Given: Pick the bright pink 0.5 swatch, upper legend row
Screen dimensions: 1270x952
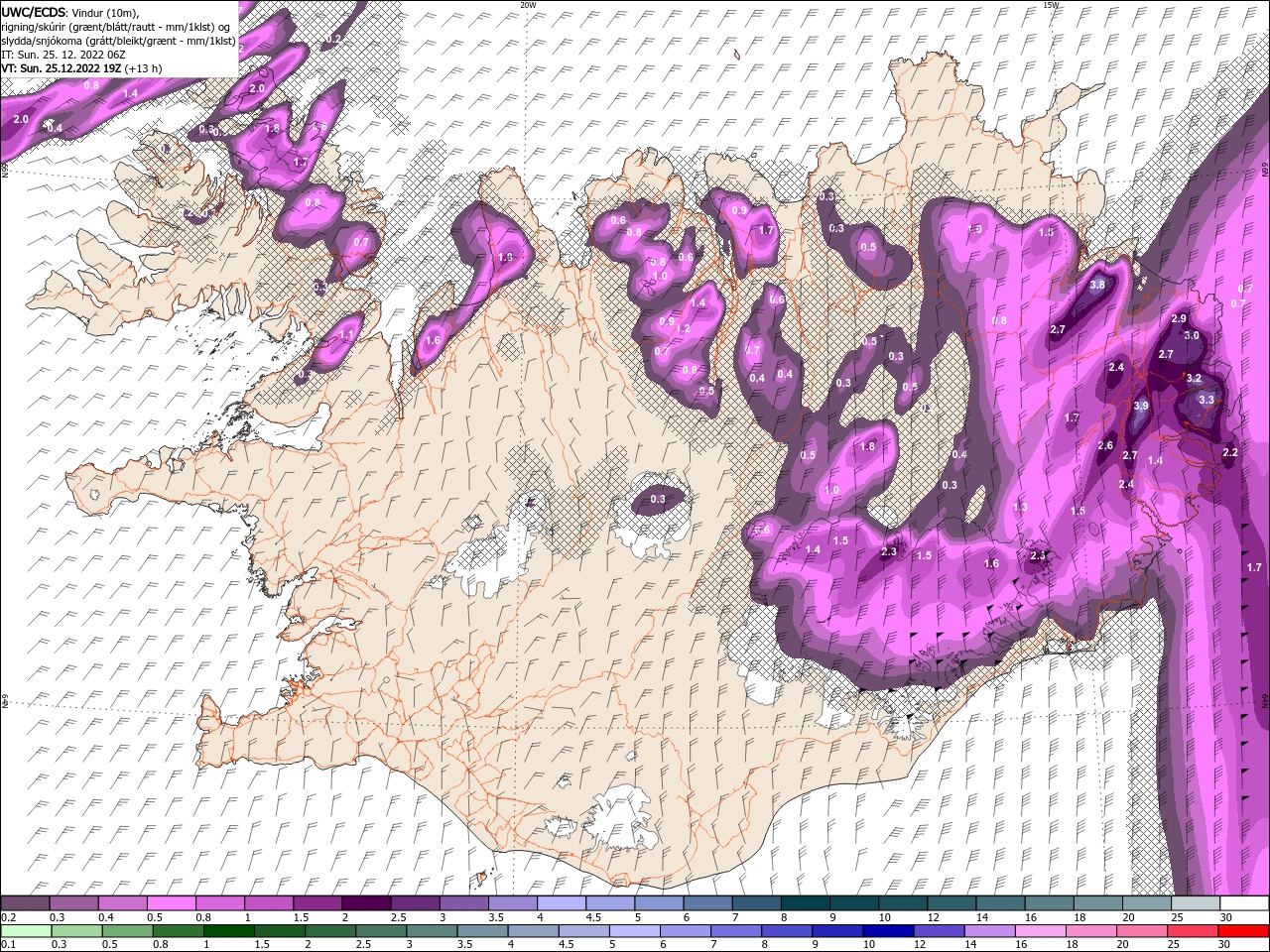Looking at the screenshot, I should click(171, 903).
